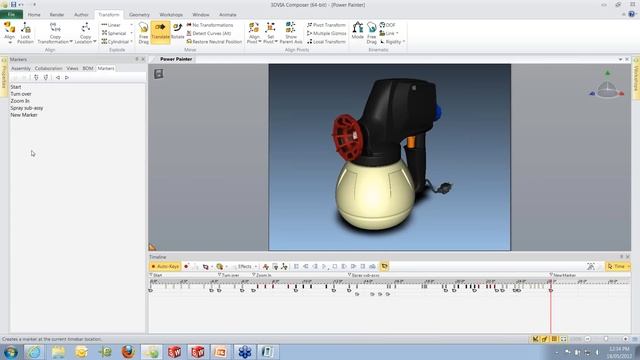
Task: Switch to the Home ribbon tab
Action: [x=34, y=15]
